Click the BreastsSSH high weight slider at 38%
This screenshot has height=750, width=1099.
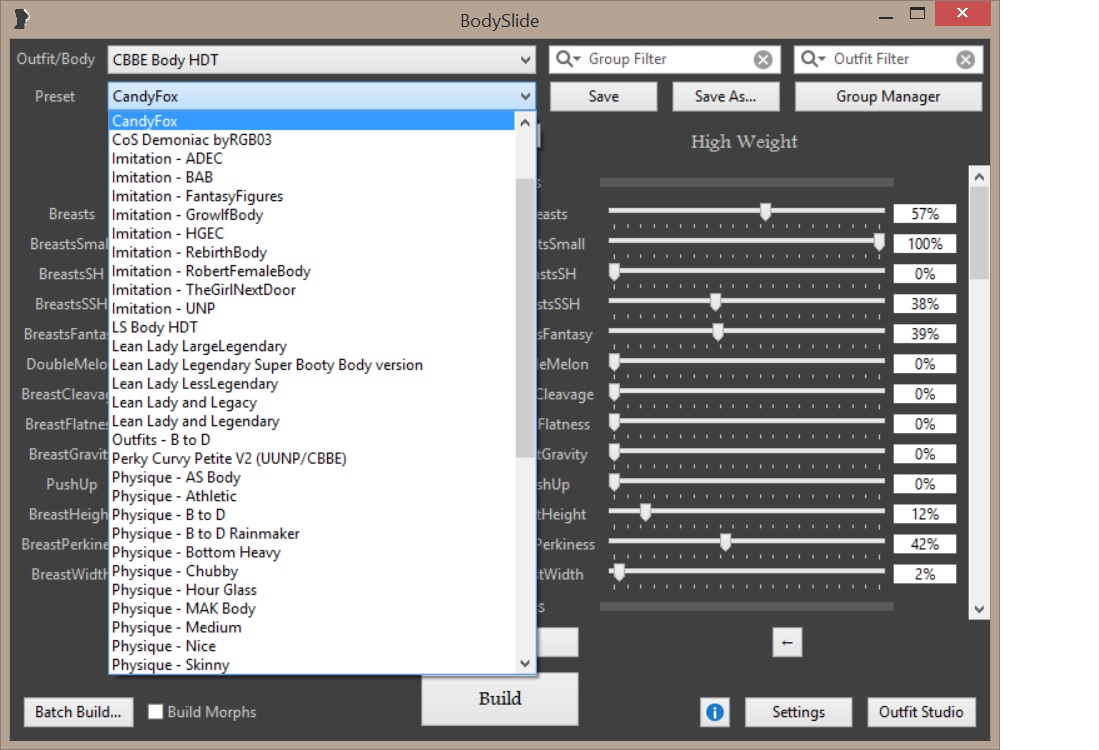tap(715, 301)
